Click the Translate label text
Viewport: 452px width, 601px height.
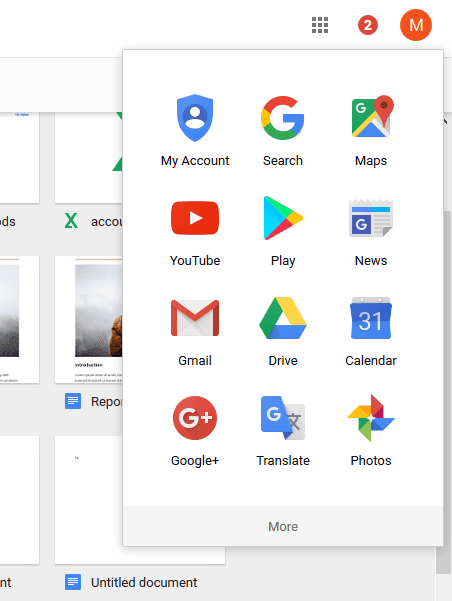tap(283, 460)
